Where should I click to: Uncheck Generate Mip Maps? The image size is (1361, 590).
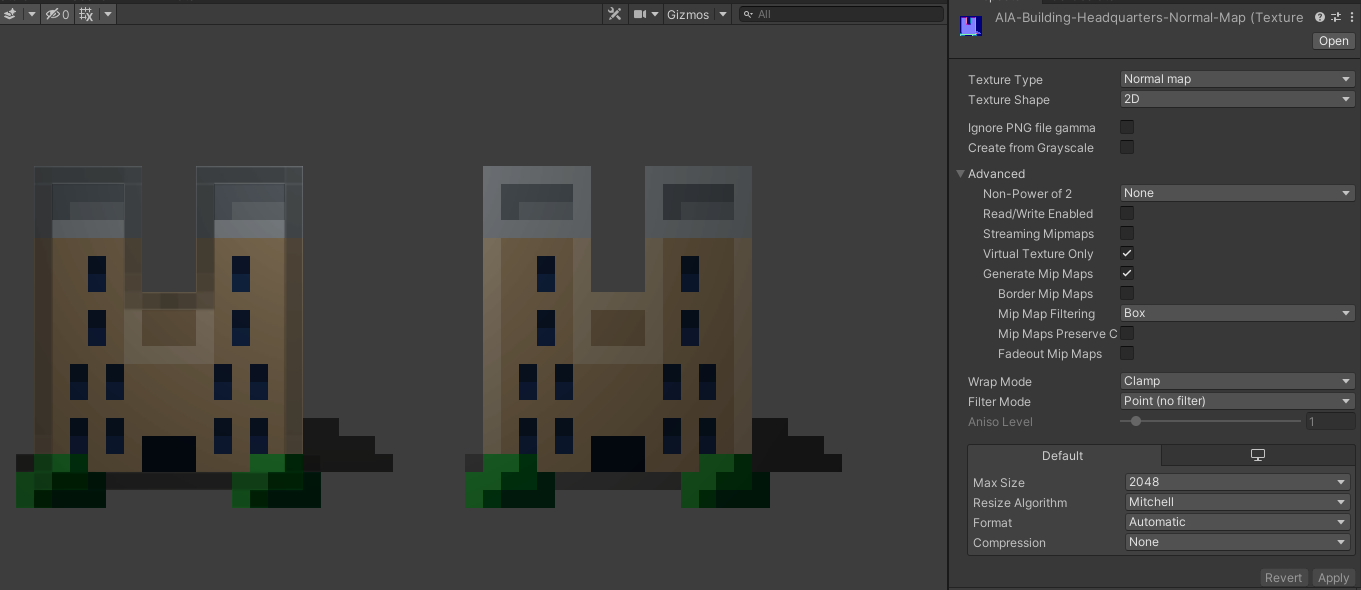coord(1127,273)
